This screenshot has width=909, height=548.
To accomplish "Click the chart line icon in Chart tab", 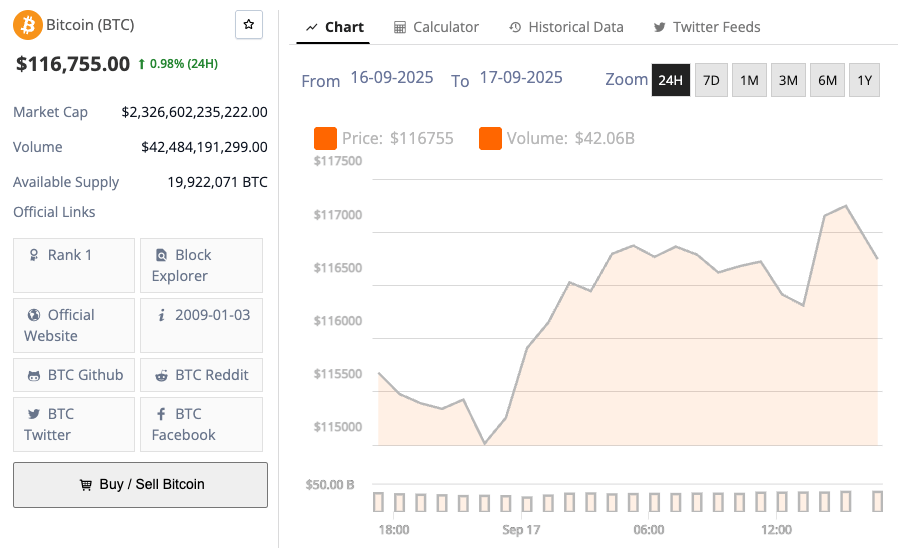I will [312, 27].
